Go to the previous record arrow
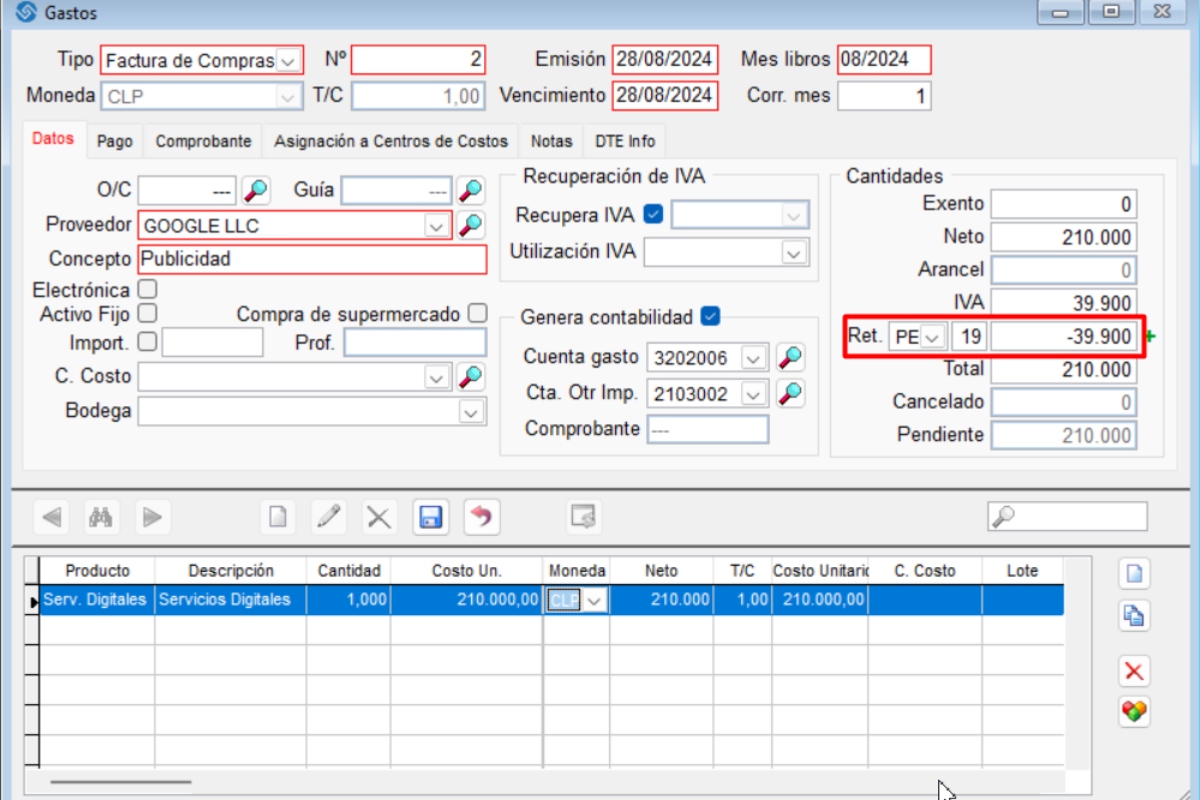 tap(52, 517)
